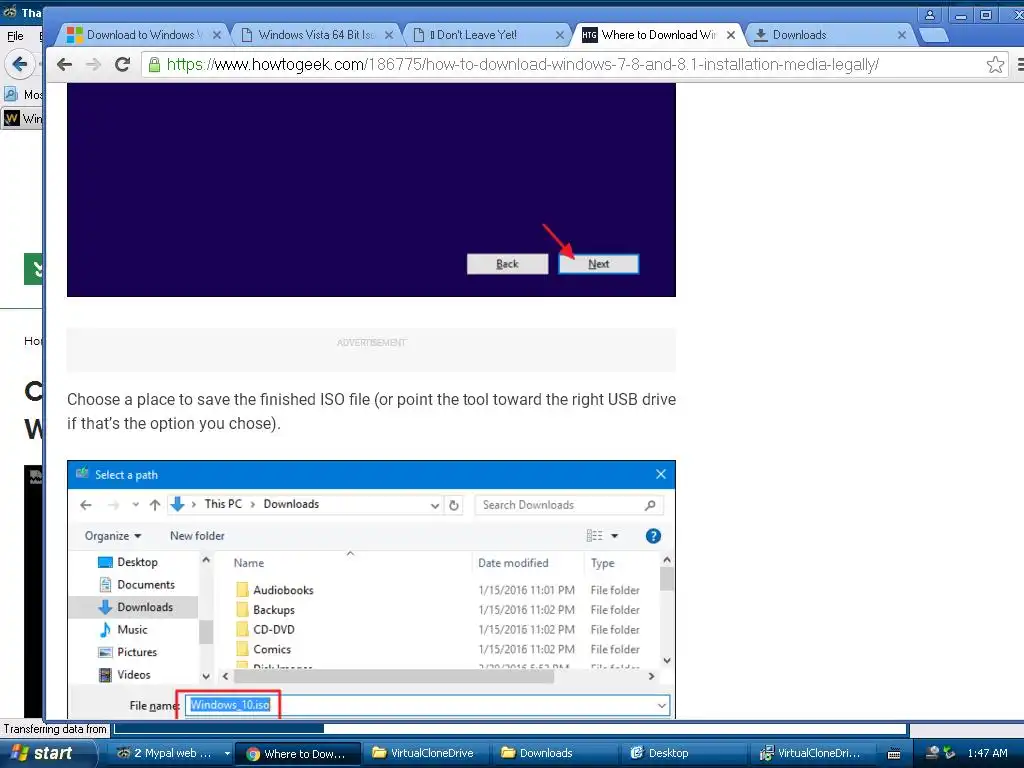This screenshot has height=768, width=1024.
Task: Open the File name dropdown arrow
Action: point(662,705)
